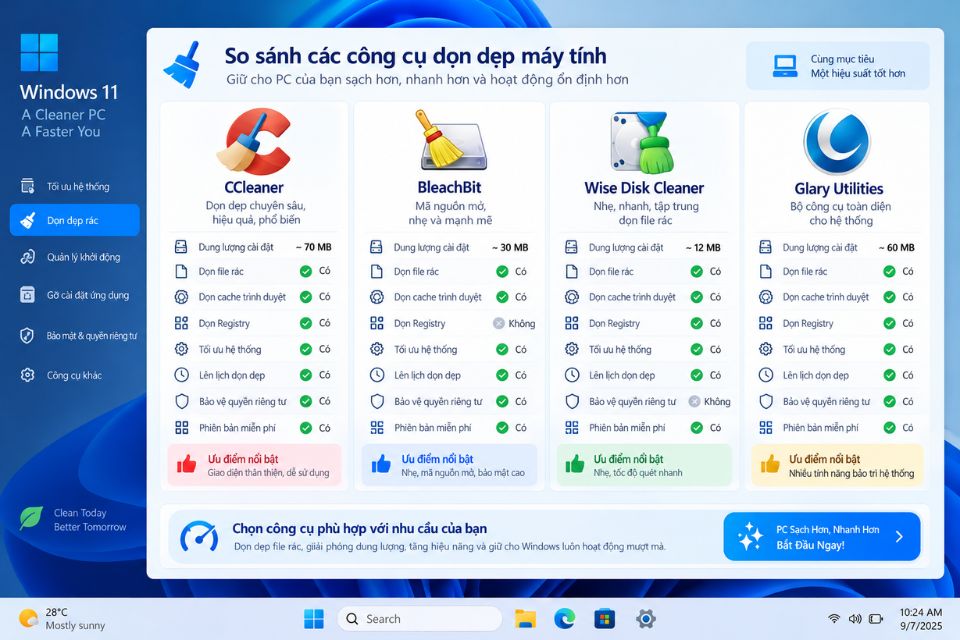Click the speedometer icon in bottom banner
Viewport: 960px width, 640px height.
point(199,536)
